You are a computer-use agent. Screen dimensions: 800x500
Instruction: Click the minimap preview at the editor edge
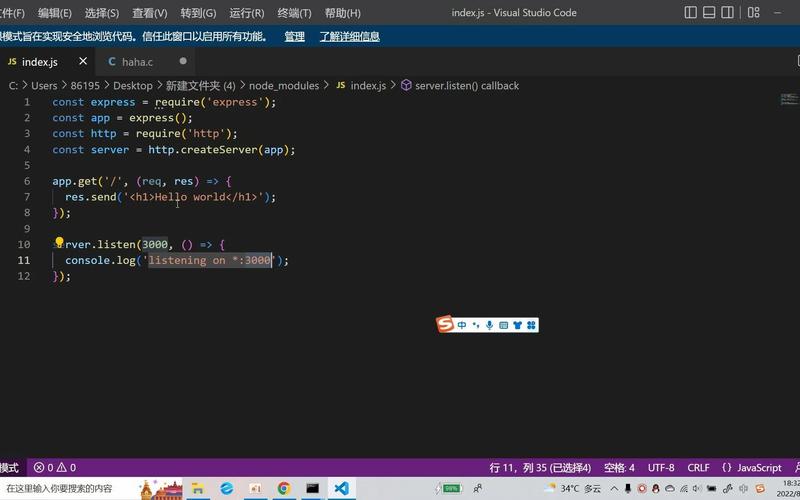tap(789, 99)
